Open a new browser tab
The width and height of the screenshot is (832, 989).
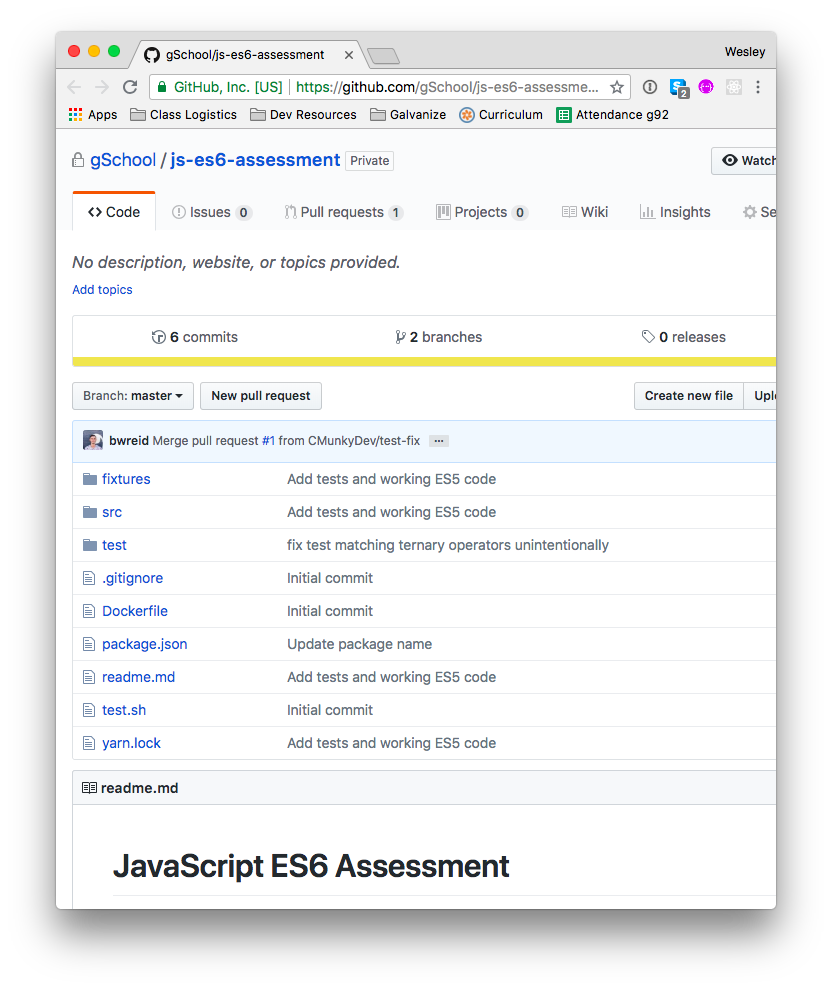[x=384, y=56]
